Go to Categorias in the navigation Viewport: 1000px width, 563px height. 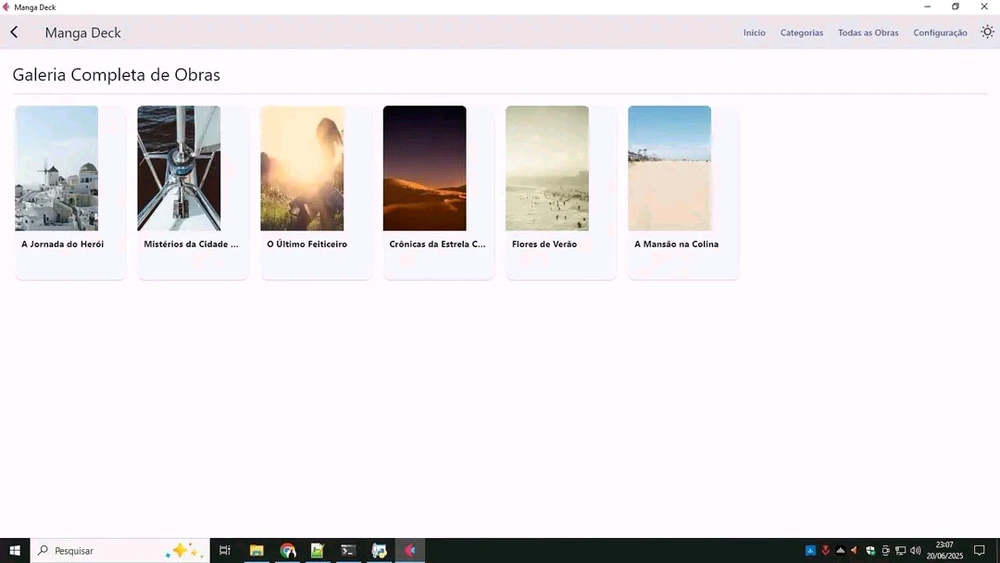[x=801, y=33]
